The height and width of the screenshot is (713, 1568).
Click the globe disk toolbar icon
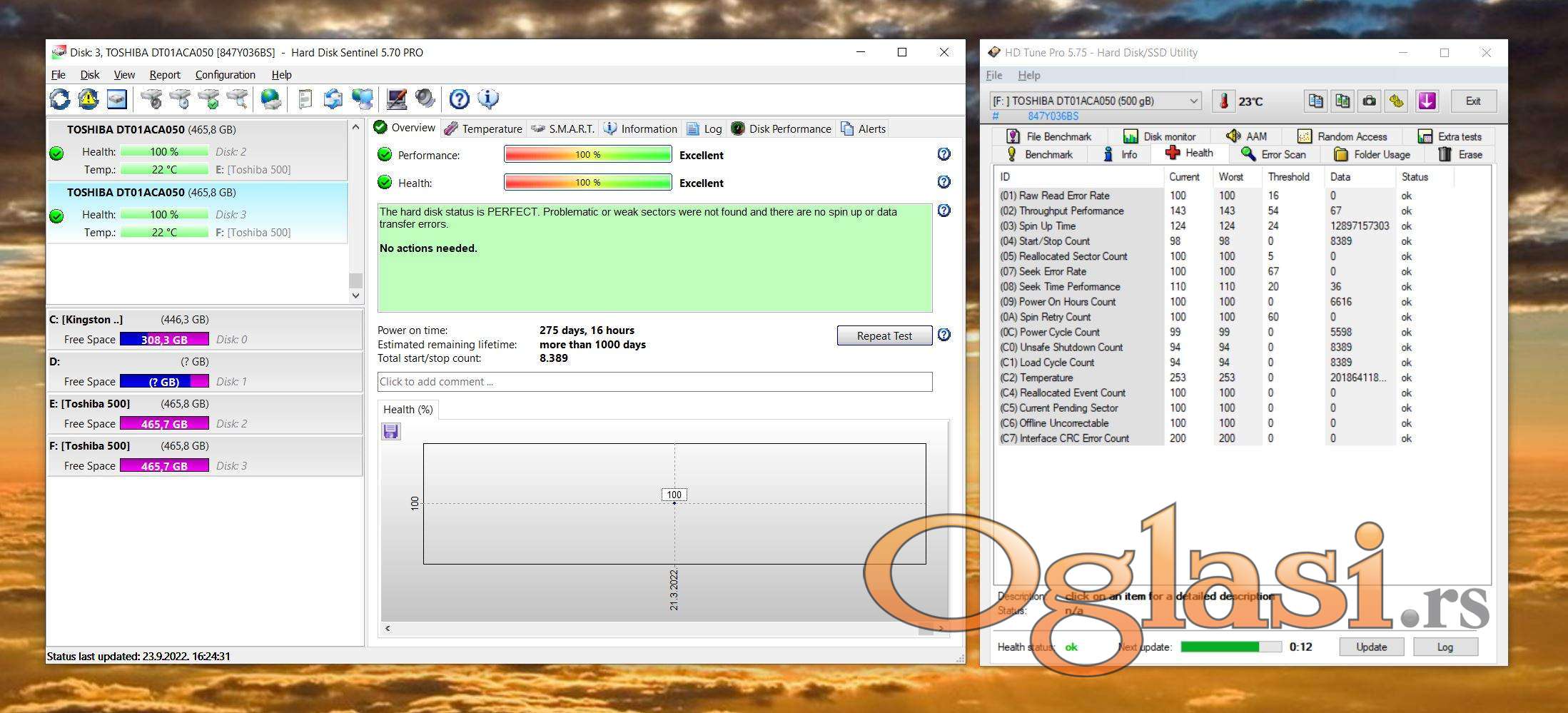(270, 99)
